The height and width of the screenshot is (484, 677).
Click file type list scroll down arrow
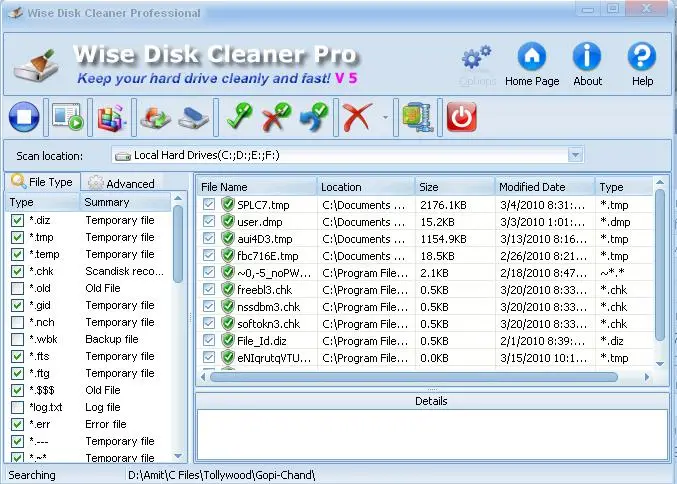(177, 456)
